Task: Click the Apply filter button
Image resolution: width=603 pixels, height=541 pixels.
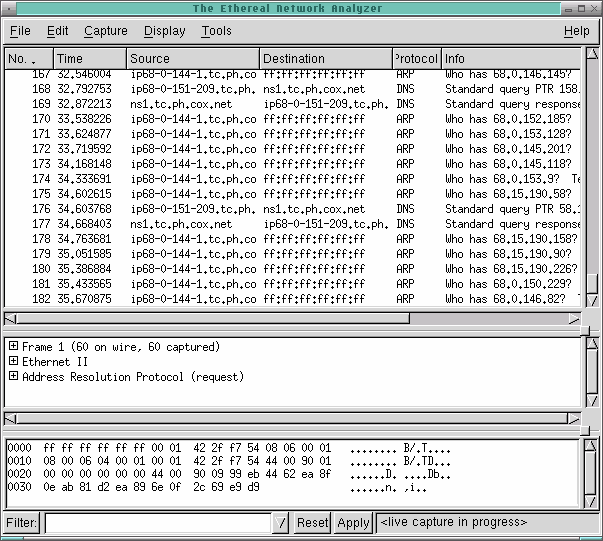Action: tap(353, 523)
